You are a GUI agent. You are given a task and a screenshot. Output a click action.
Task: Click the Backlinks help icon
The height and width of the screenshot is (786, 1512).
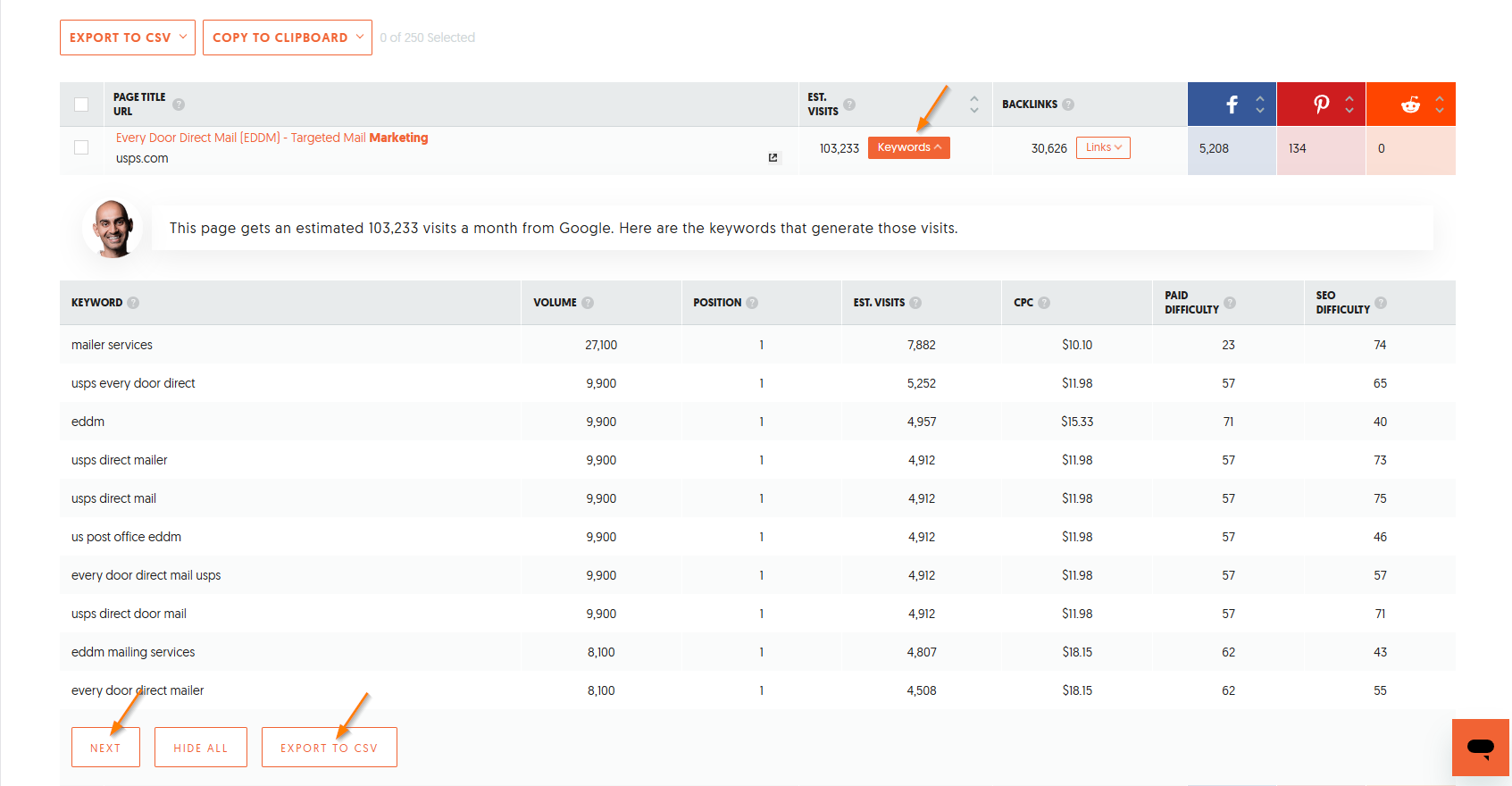pos(1068,105)
